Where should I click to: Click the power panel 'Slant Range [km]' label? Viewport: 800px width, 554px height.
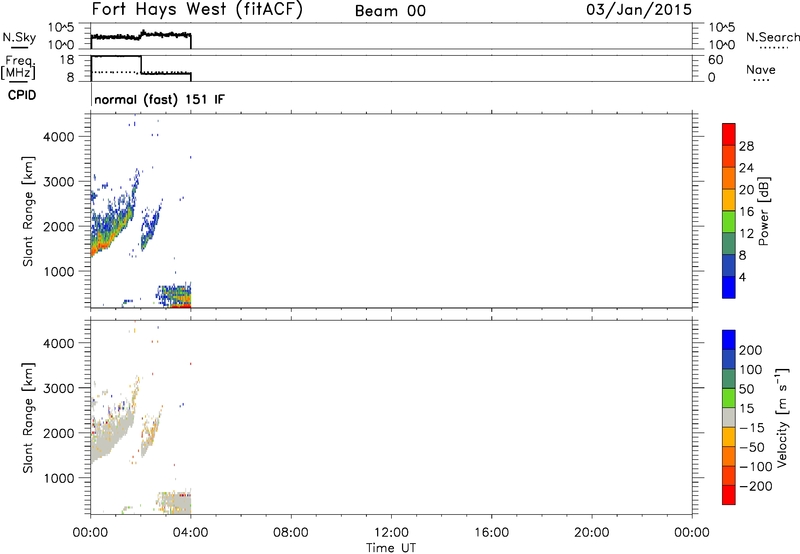click(x=29, y=211)
